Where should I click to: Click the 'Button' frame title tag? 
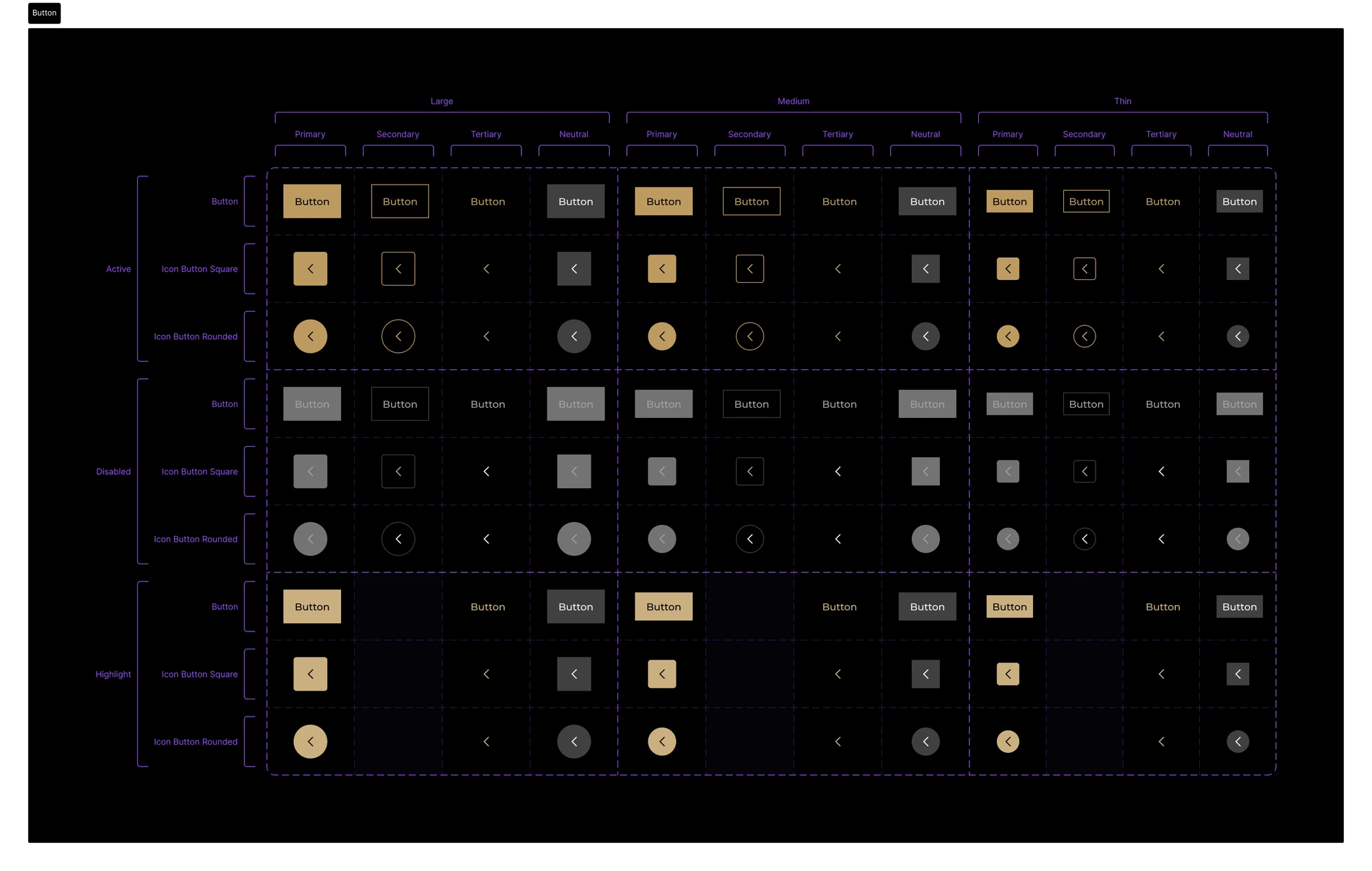(45, 13)
